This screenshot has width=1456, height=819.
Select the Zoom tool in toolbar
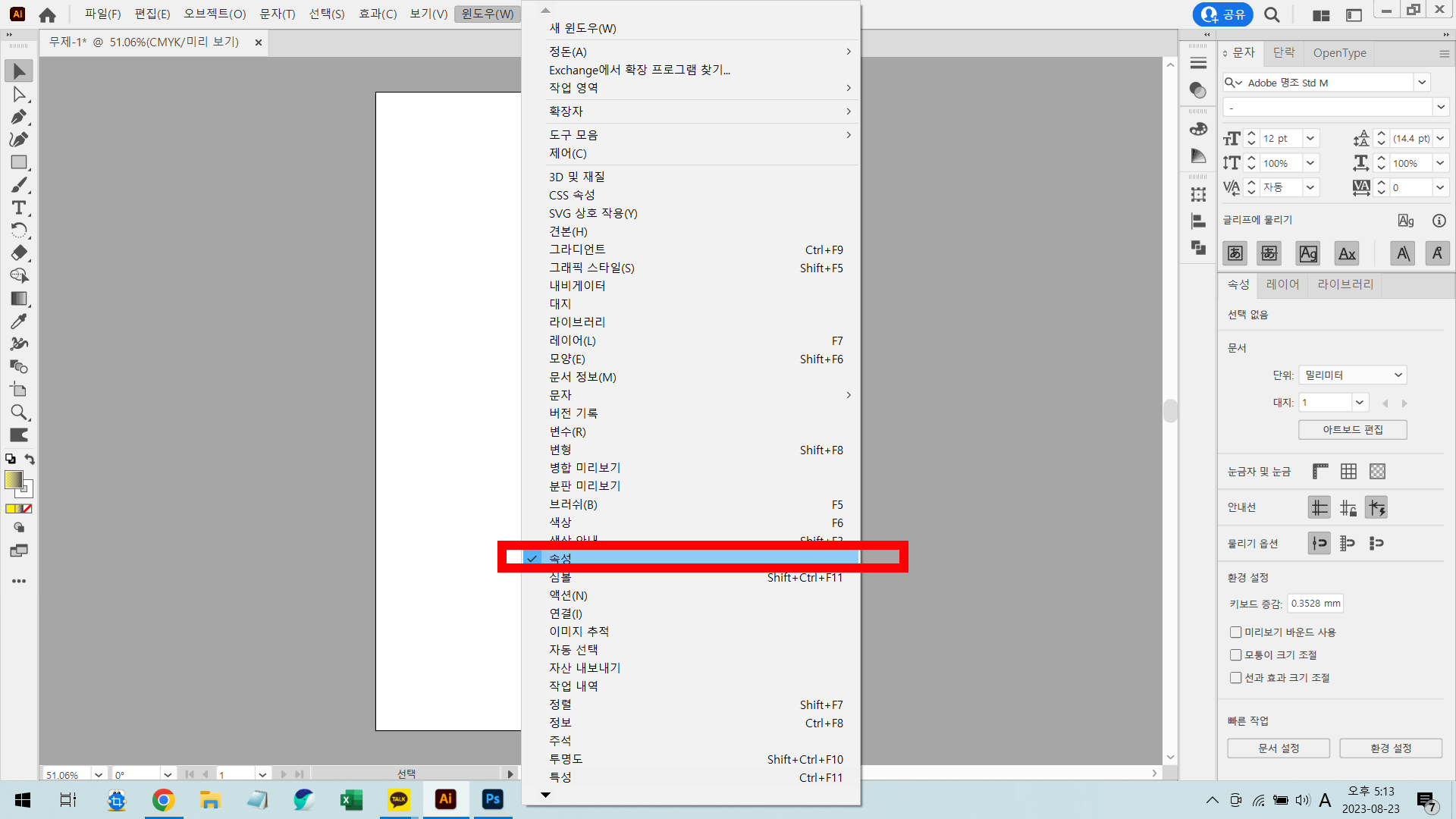[19, 413]
